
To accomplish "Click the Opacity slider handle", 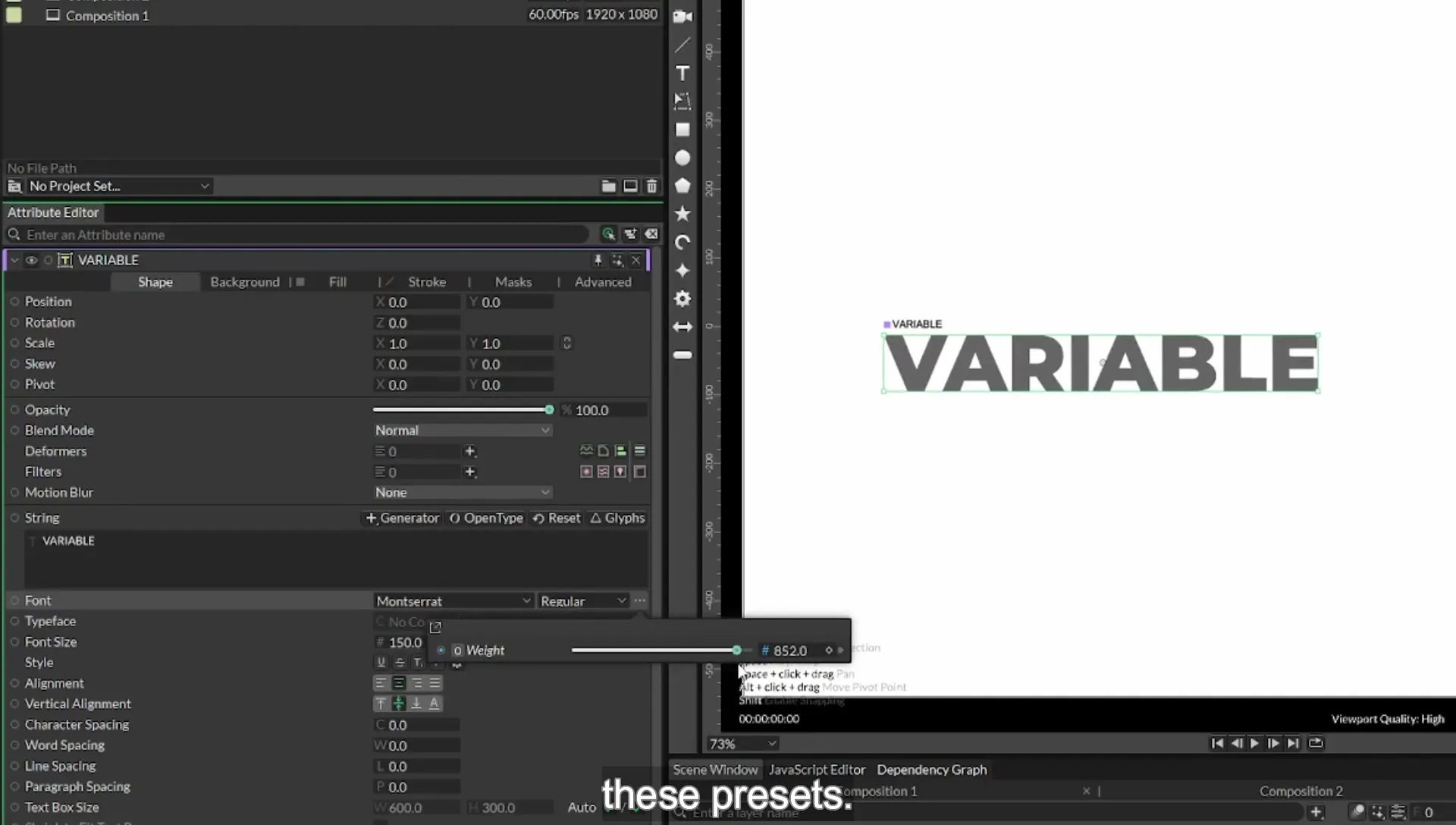I will pyautogui.click(x=549, y=409).
